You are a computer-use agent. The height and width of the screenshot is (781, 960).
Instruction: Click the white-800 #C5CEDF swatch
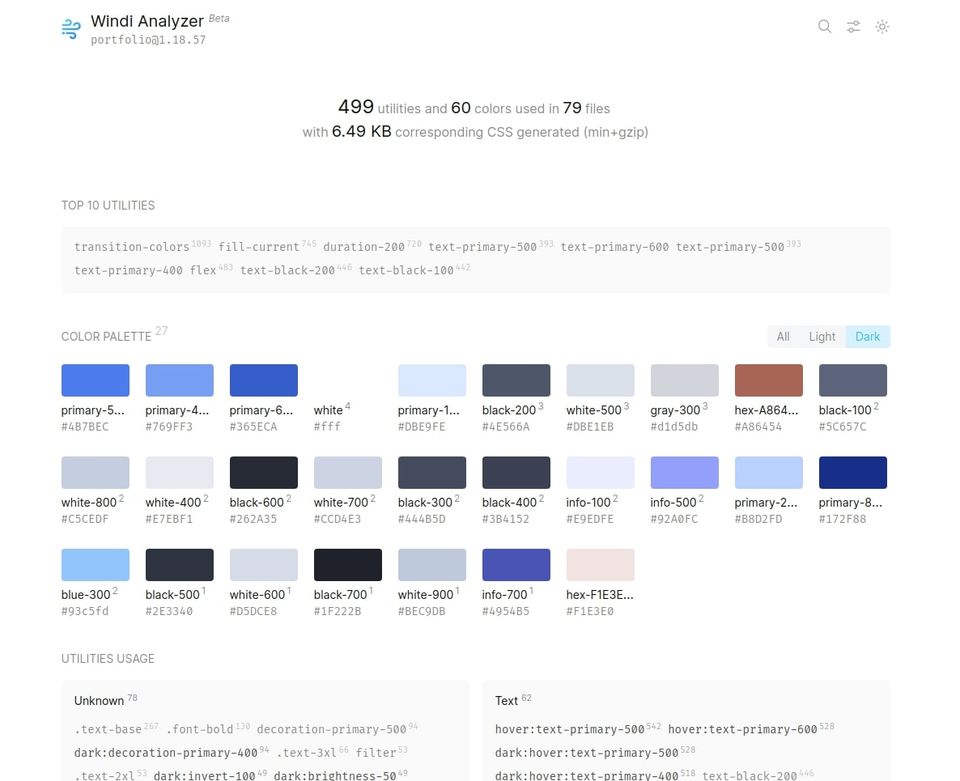[x=95, y=473]
